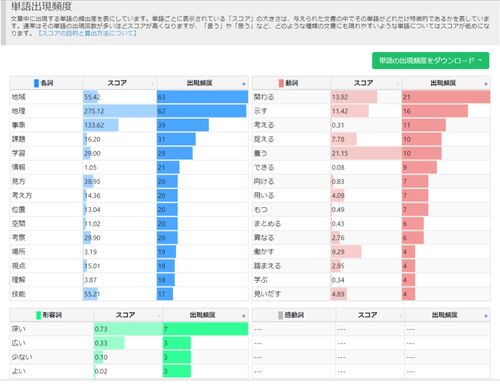Screen dimensions: 500x386
Task: Select the noun 事象 row label
Action: pos(19,125)
